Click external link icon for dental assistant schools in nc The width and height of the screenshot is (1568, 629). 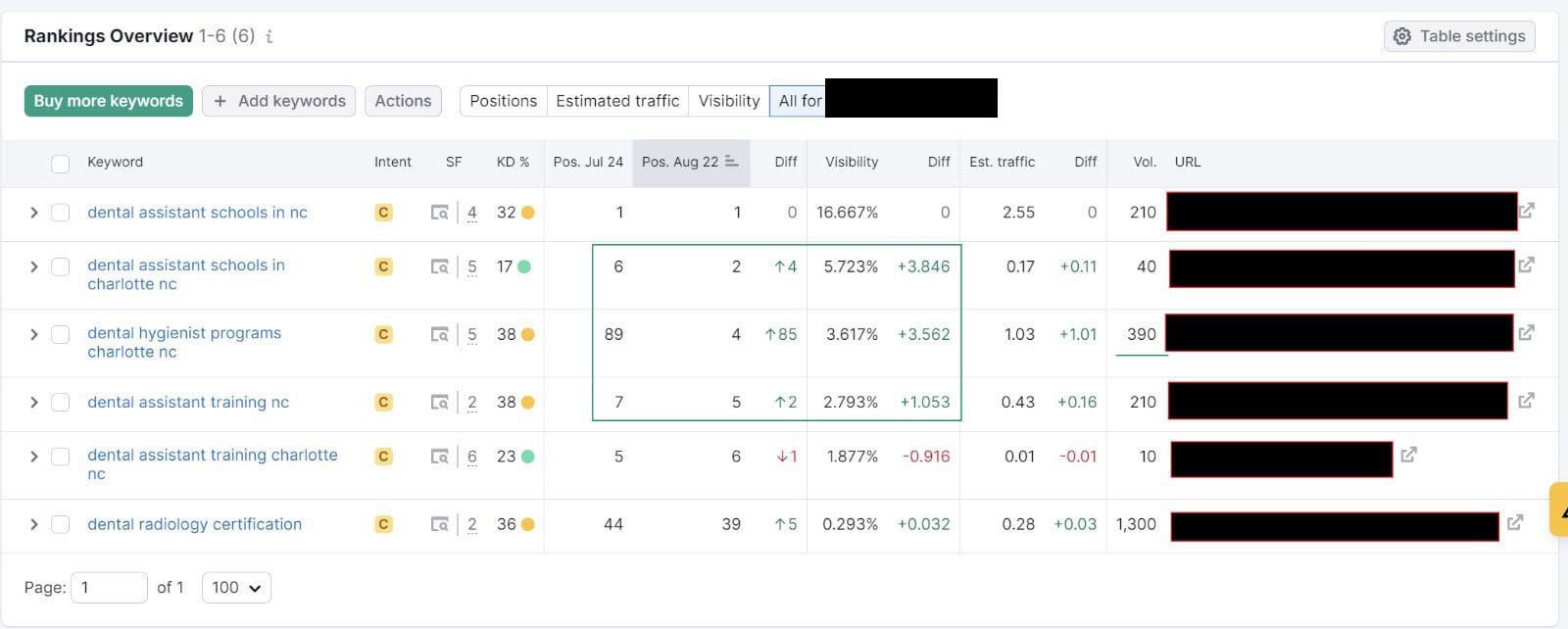1526,211
